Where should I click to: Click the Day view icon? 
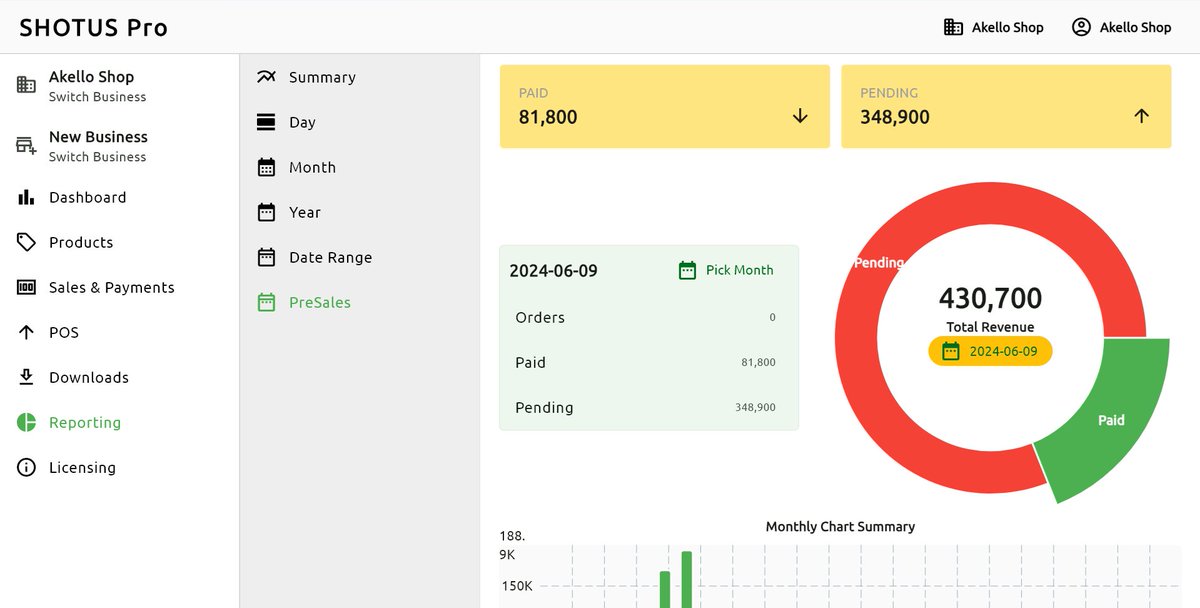[x=266, y=122]
